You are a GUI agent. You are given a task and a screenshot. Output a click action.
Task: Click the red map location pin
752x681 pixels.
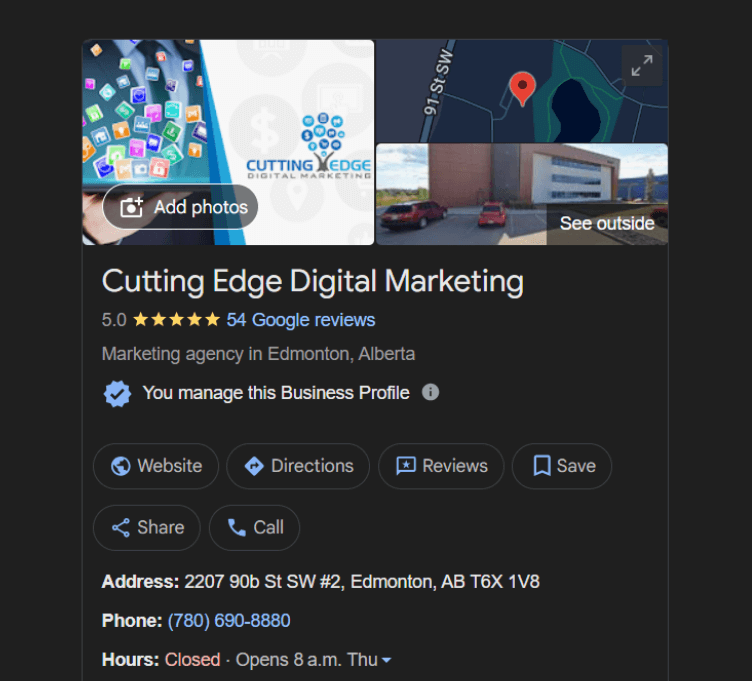522,88
